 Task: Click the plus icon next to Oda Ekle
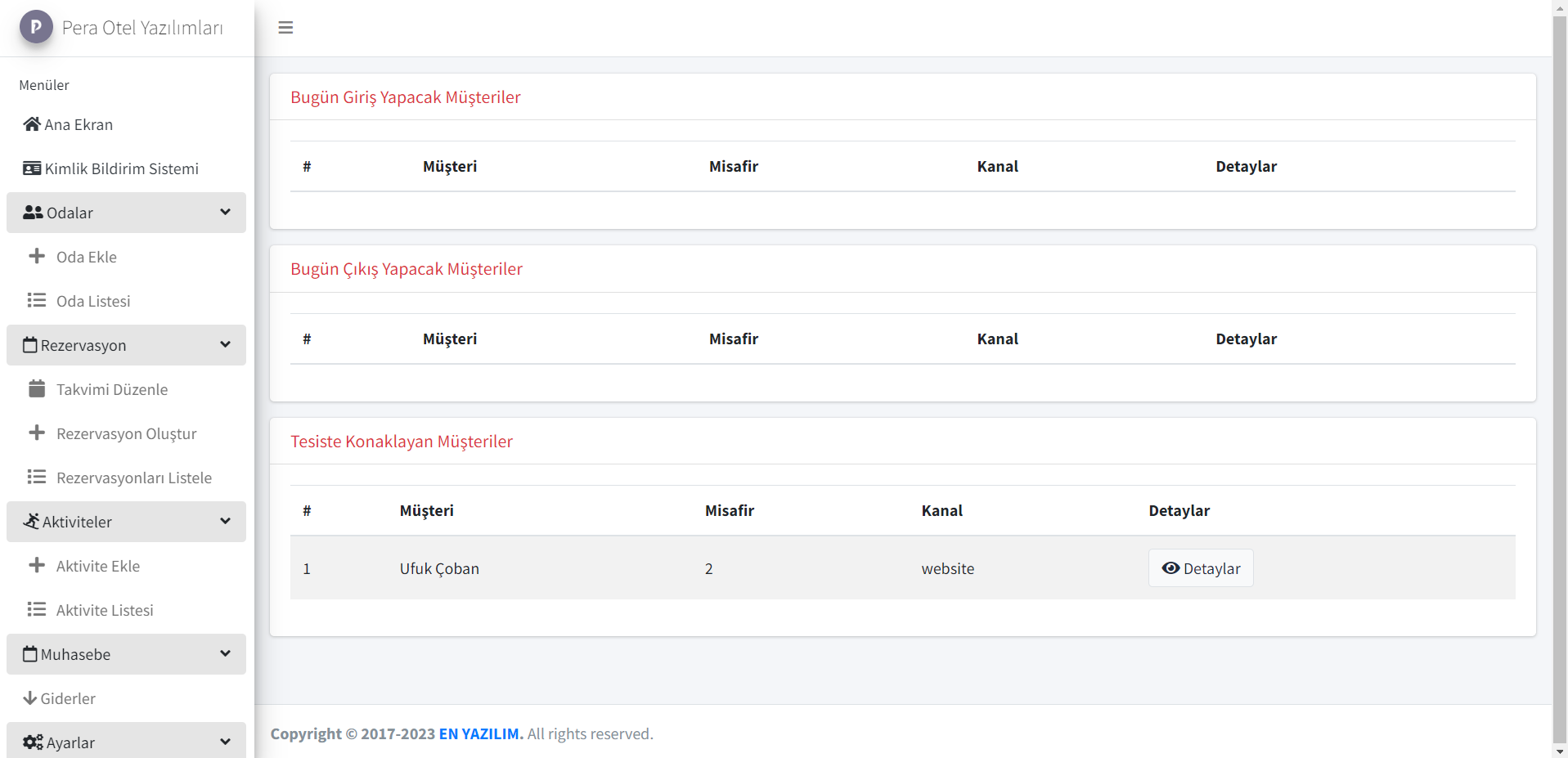[37, 256]
